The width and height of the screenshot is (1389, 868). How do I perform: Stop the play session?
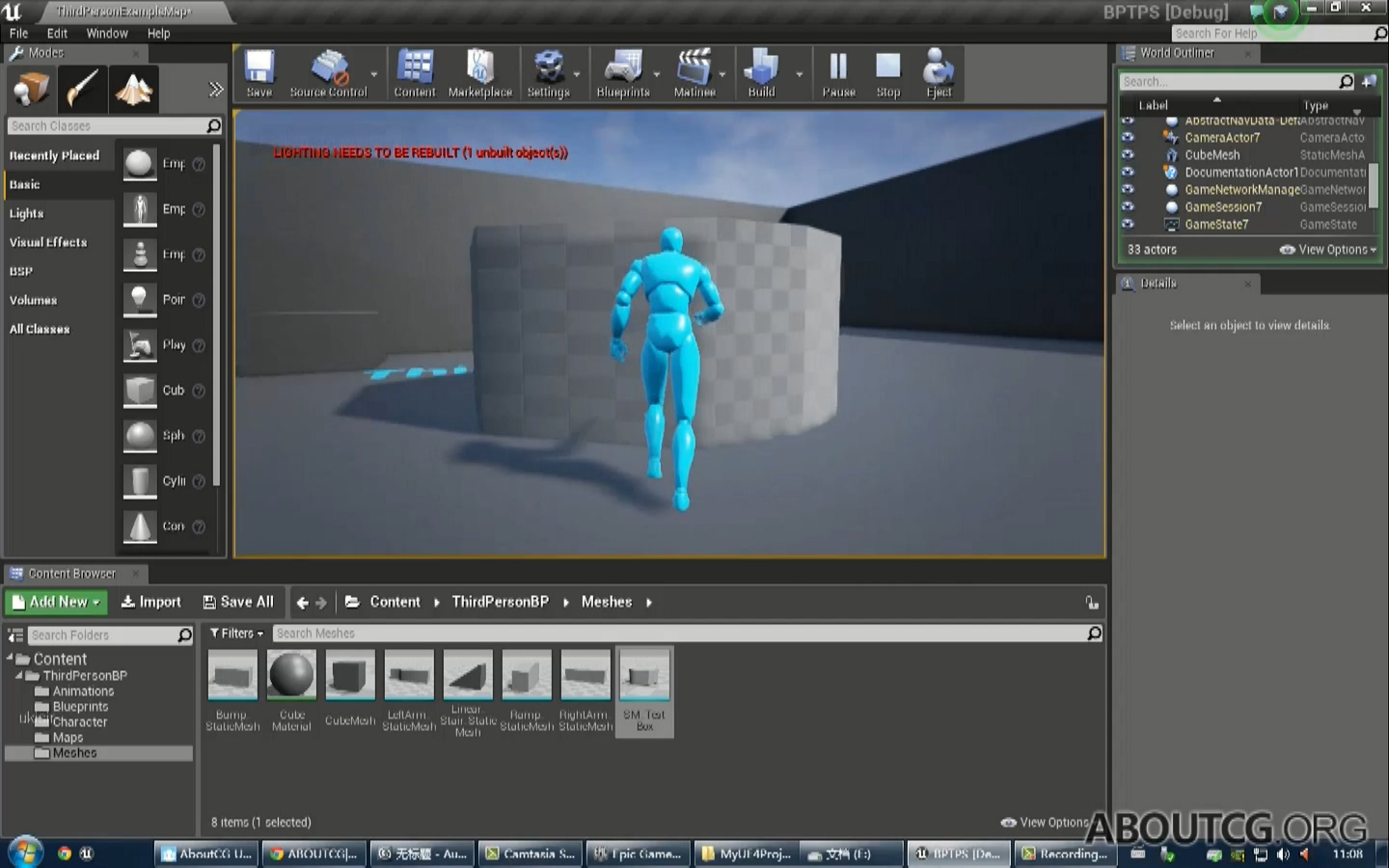click(888, 73)
